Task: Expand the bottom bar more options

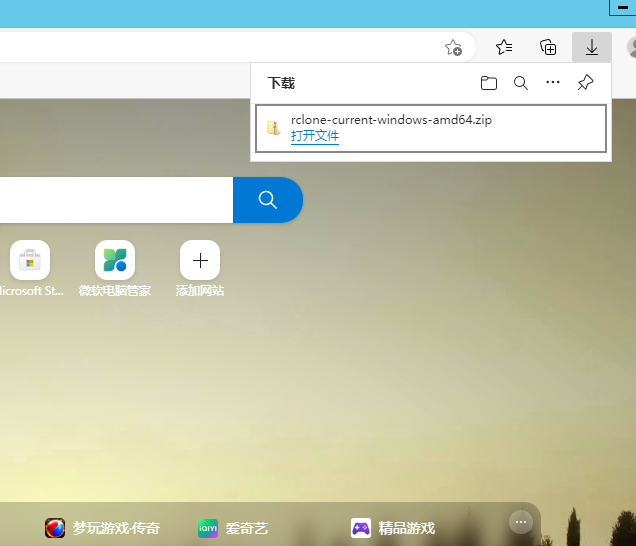Action: tap(520, 522)
